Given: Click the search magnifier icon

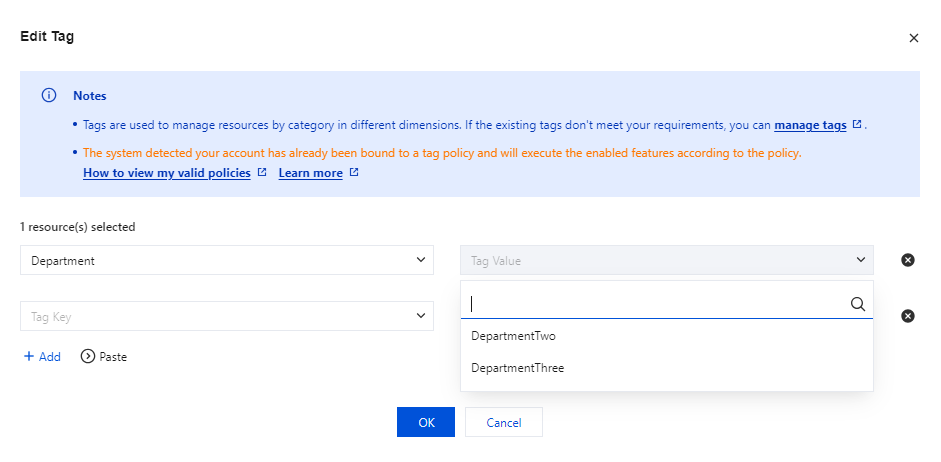Looking at the screenshot, I should (x=857, y=304).
